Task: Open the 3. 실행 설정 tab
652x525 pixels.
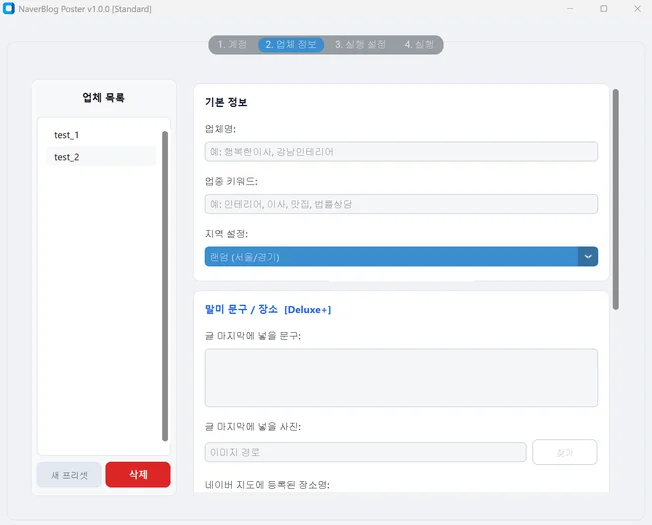Action: point(361,44)
